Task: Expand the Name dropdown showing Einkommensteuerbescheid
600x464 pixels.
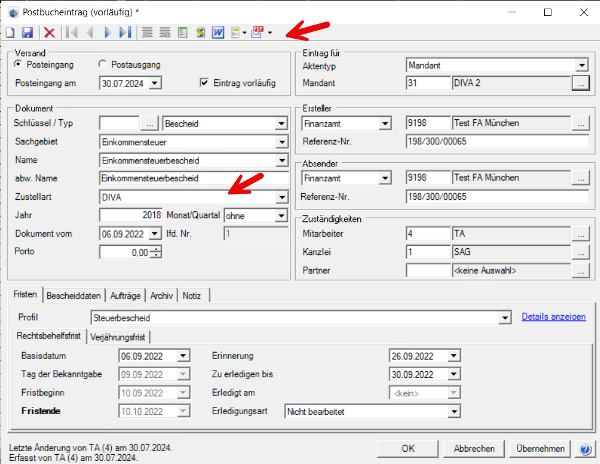Action: (x=281, y=160)
